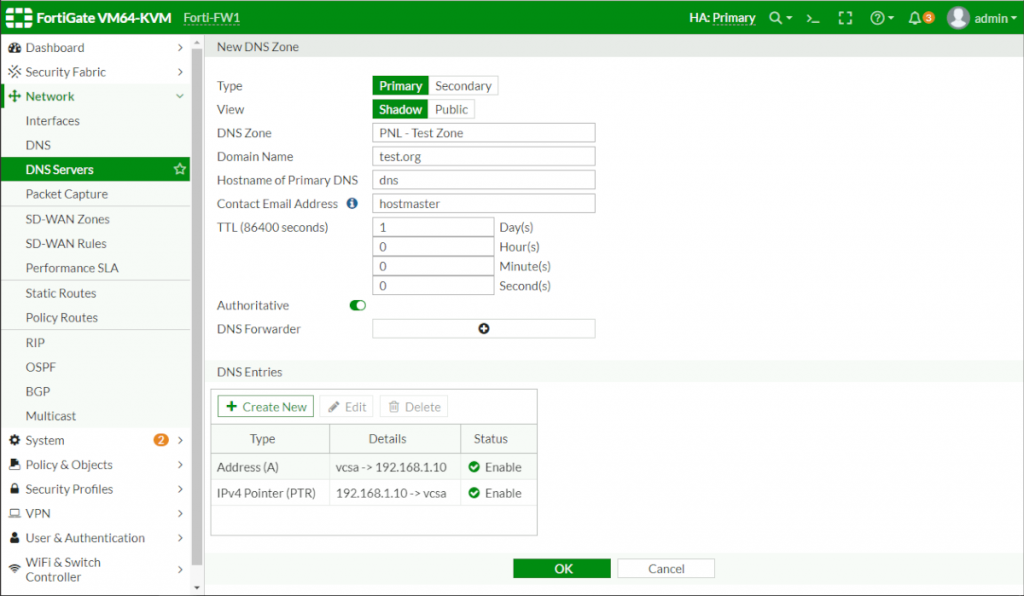Click the fullscreen icon in header
1024x596 pixels.
point(845,18)
